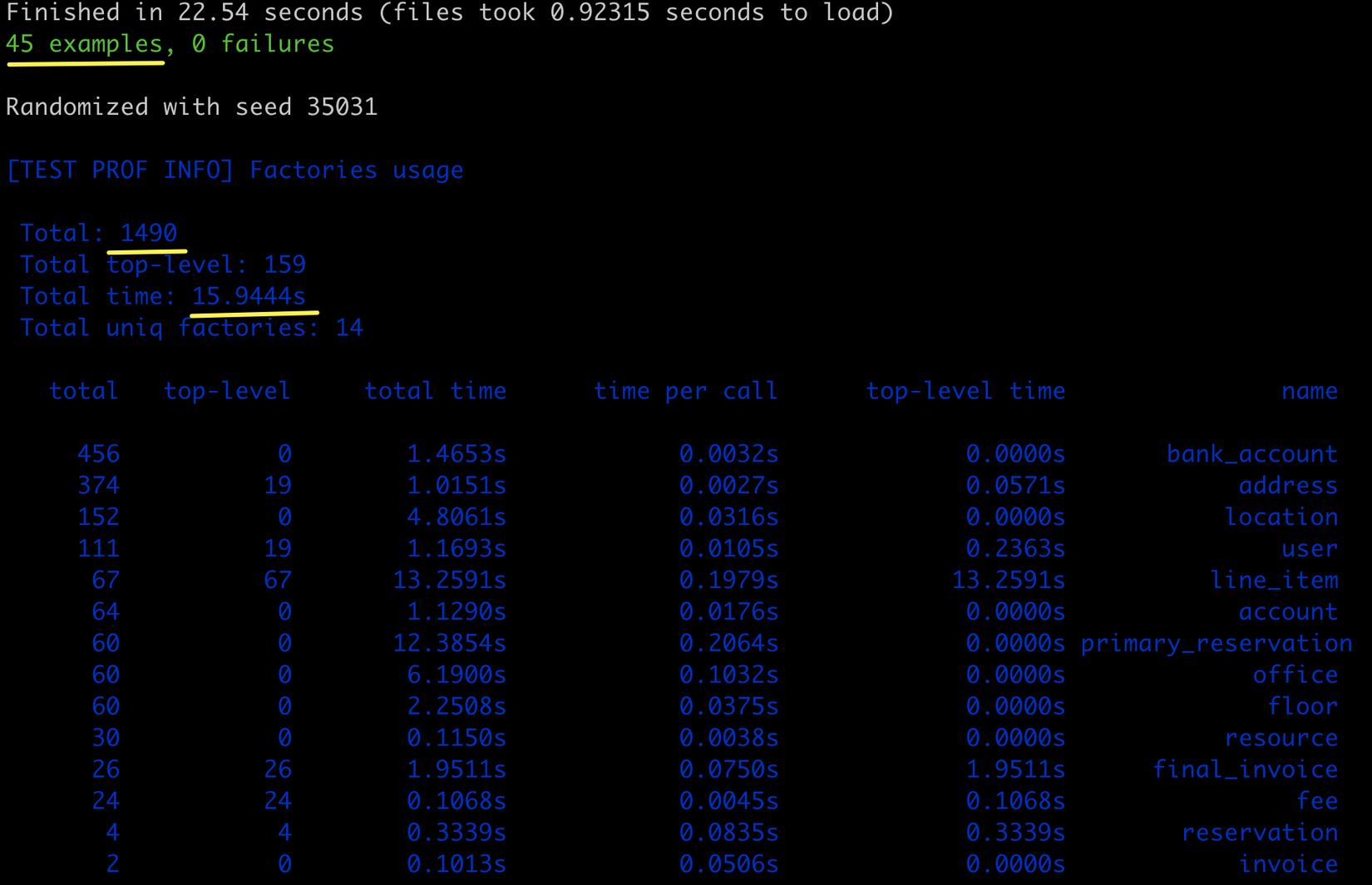The width and height of the screenshot is (1372, 885).
Task: Select the 0.0045s time per call value
Action: (728, 803)
